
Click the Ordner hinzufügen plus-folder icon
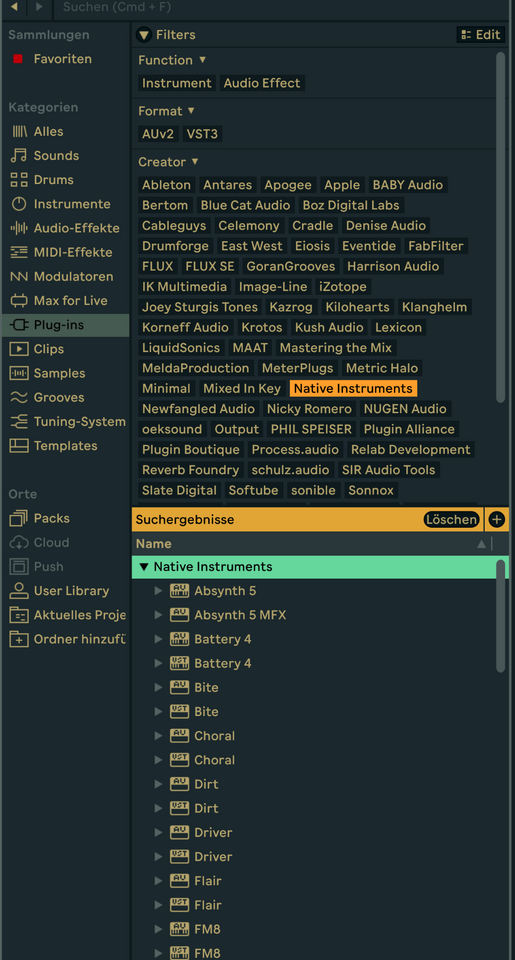point(19,639)
